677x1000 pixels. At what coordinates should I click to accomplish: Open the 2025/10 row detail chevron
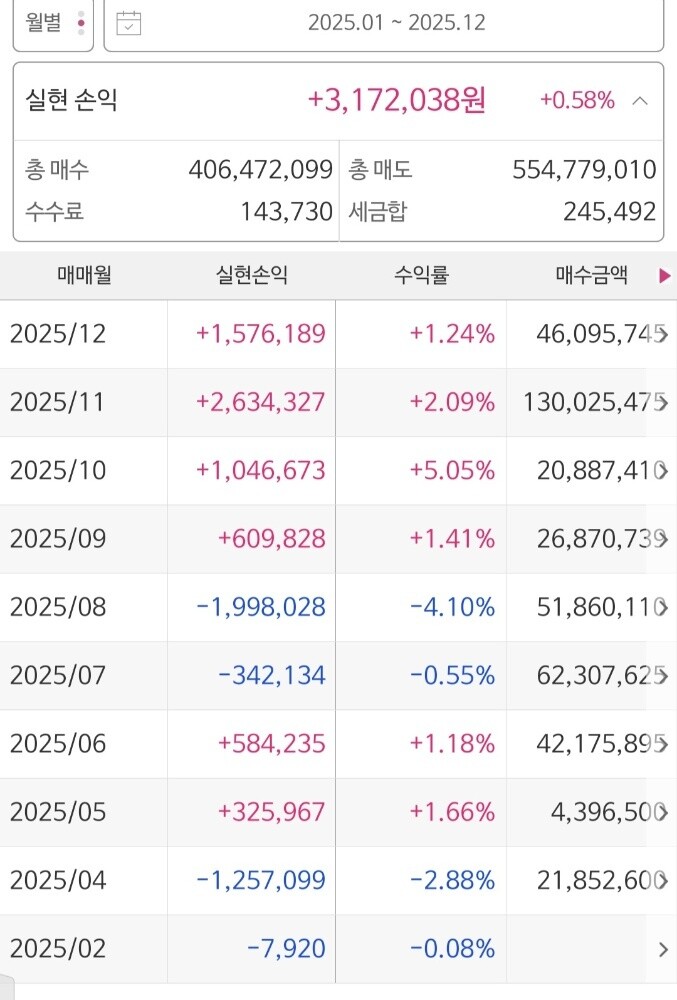[x=664, y=471]
